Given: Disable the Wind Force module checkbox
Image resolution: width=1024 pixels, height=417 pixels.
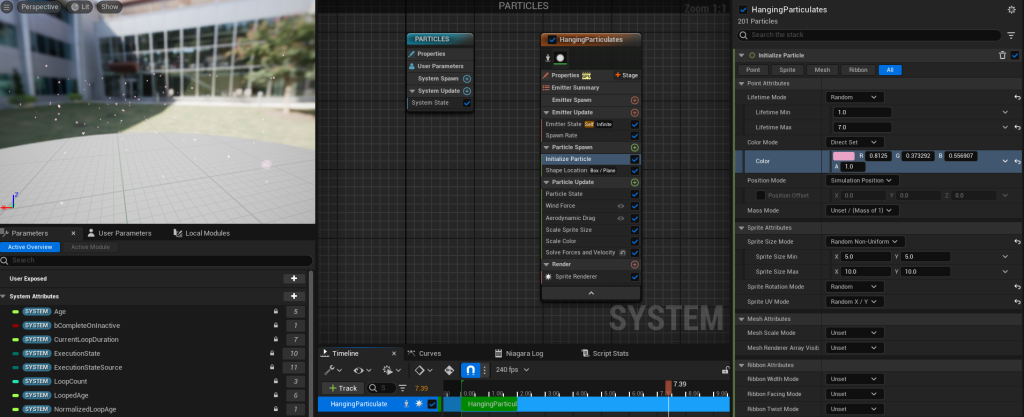Looking at the screenshot, I should click(x=634, y=206).
